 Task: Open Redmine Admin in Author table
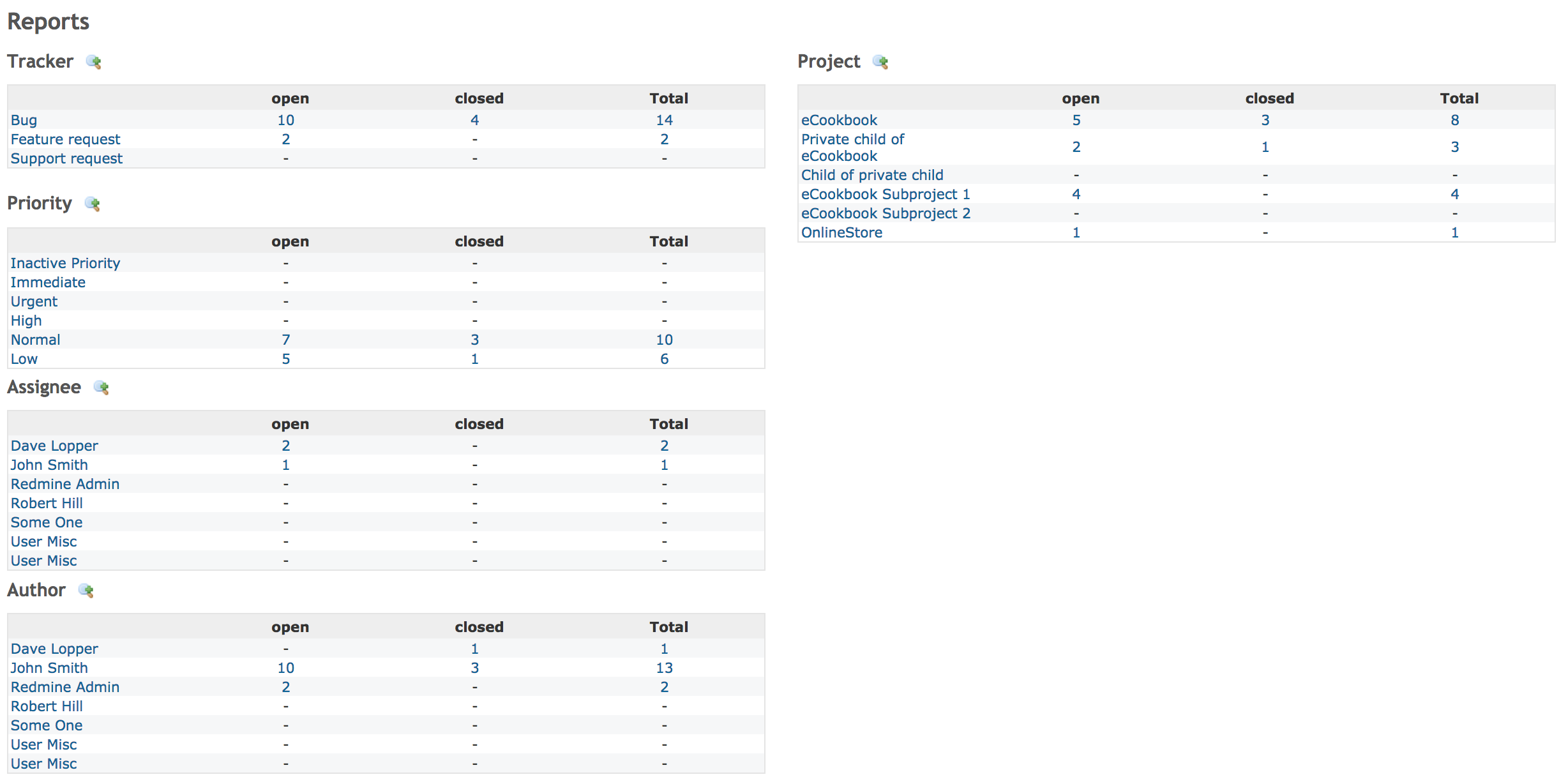[x=65, y=687]
